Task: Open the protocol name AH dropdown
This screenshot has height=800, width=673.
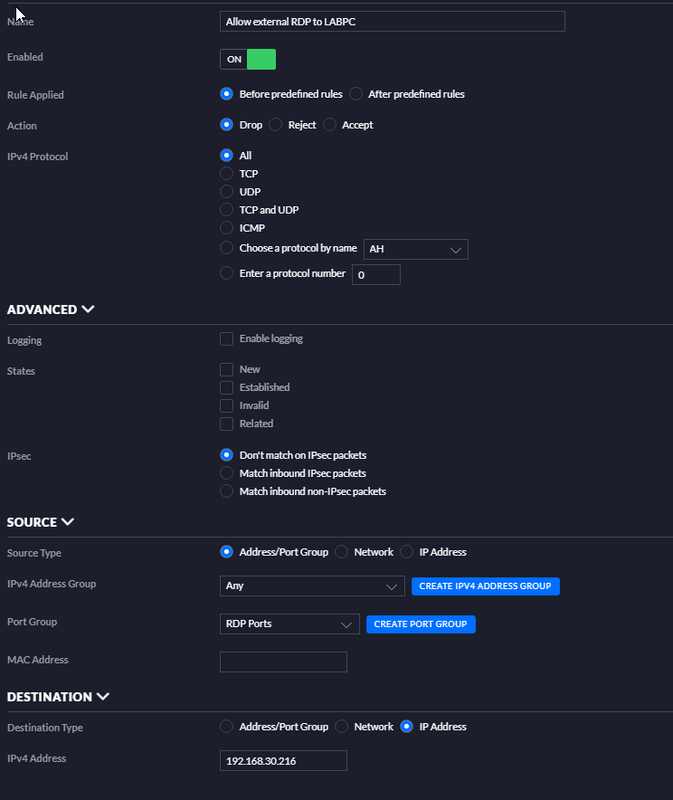Action: (x=416, y=249)
